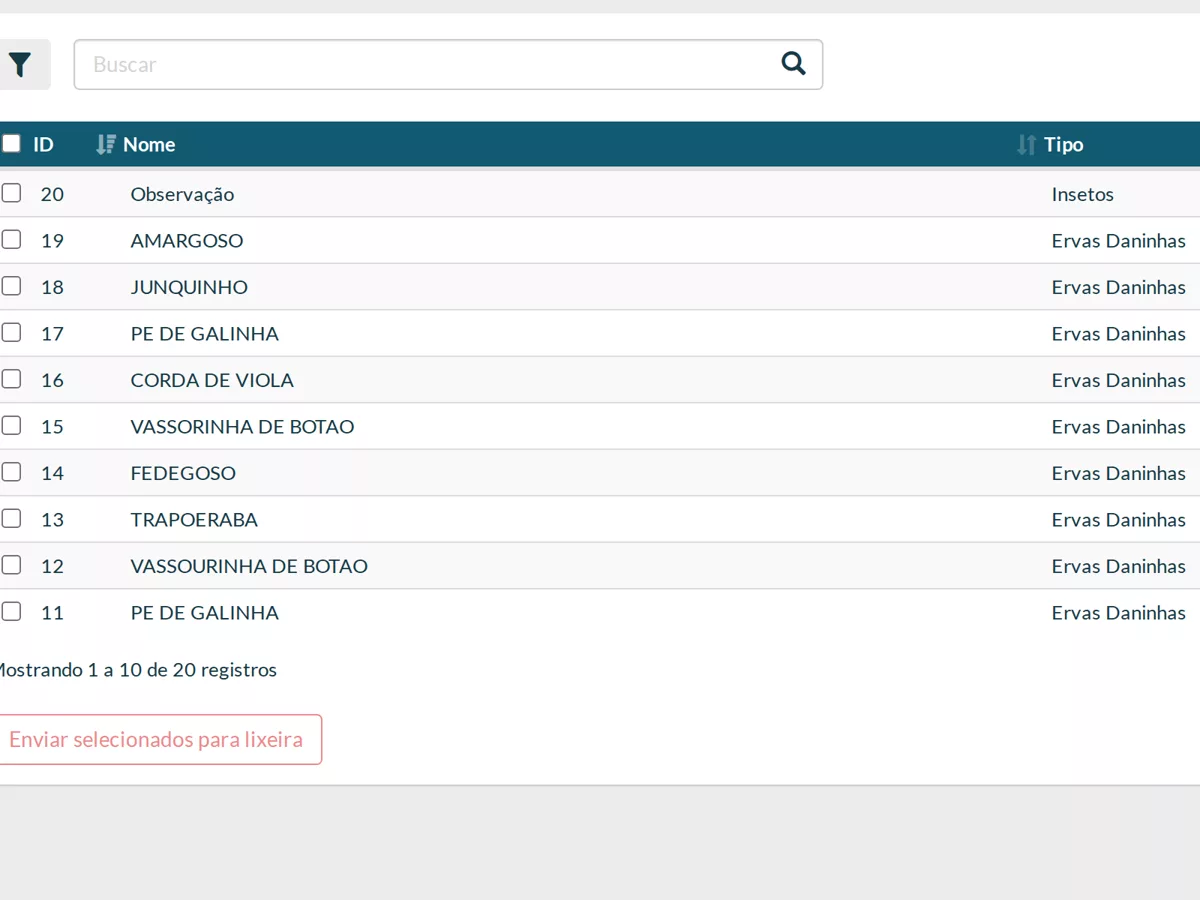1200x900 pixels.
Task: Click the VASSOURINHA DE BOTAO name
Action: coord(249,566)
